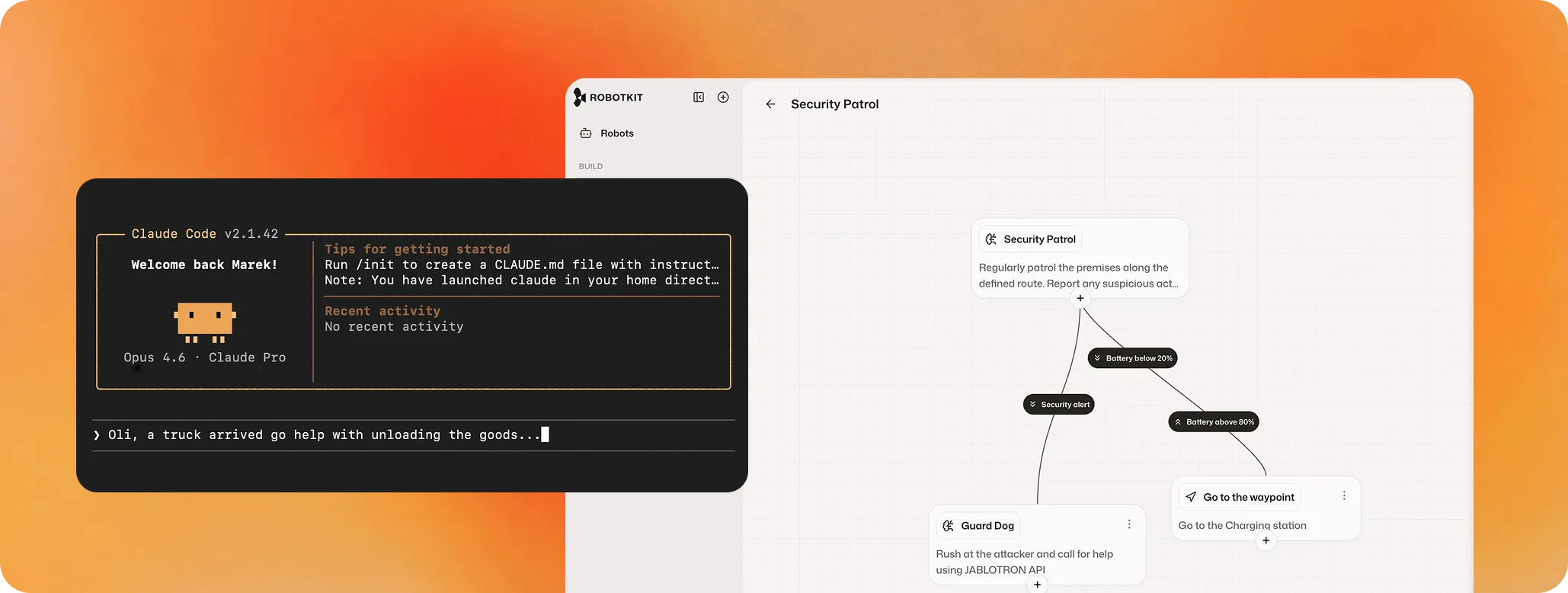Viewport: 1568px width, 593px height.
Task: Select the Go to the waypoint title
Action: [1248, 497]
